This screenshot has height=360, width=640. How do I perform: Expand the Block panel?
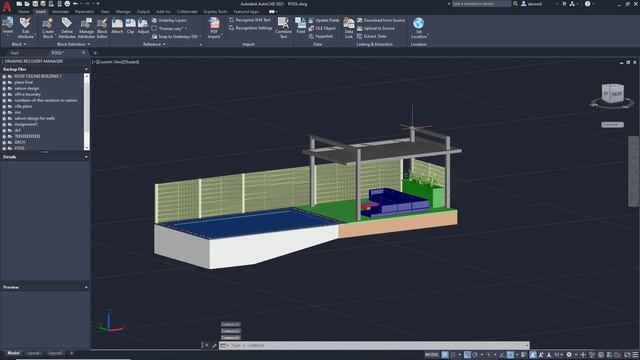click(19, 44)
